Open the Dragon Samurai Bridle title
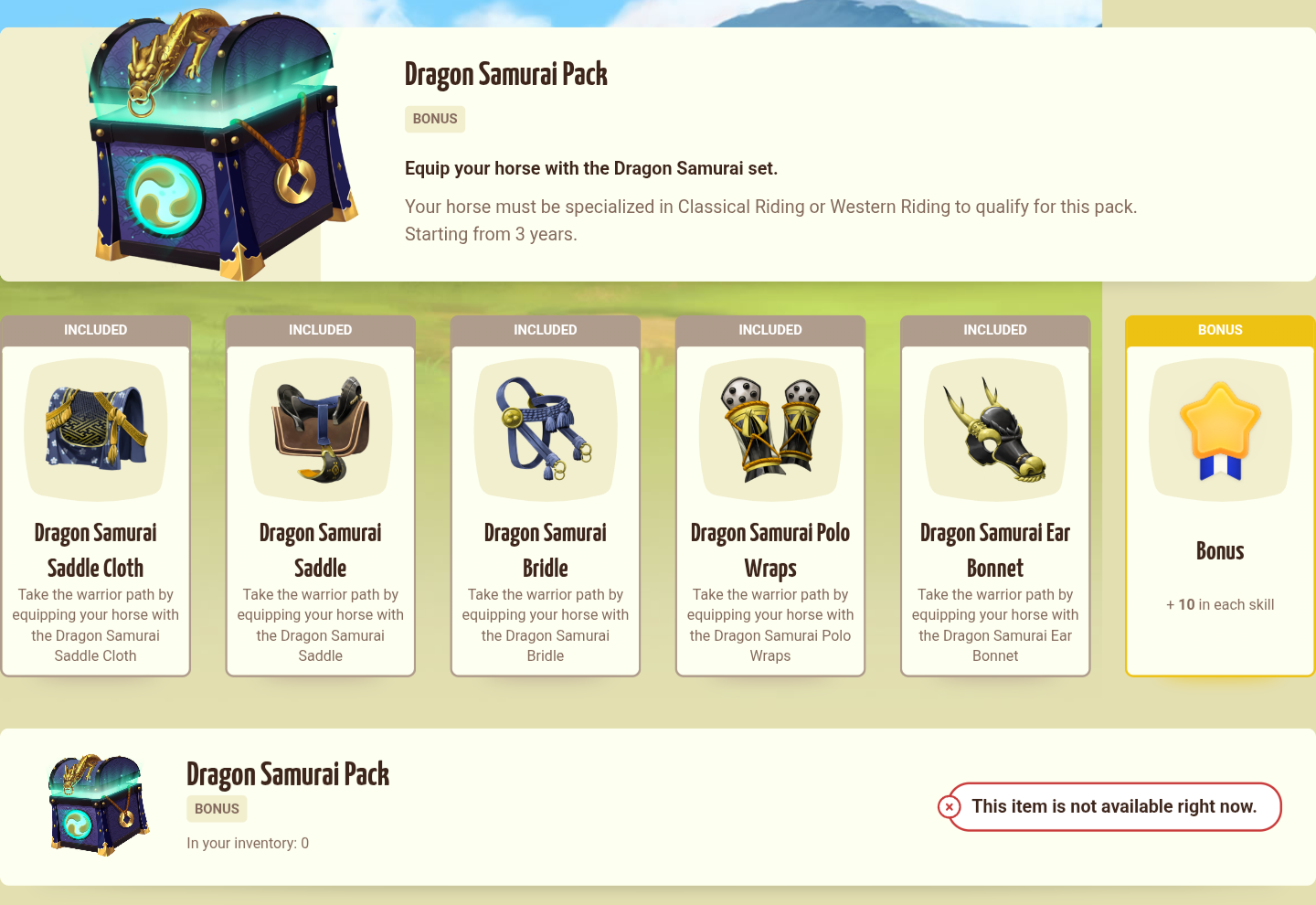The width and height of the screenshot is (1316, 905). [x=546, y=550]
